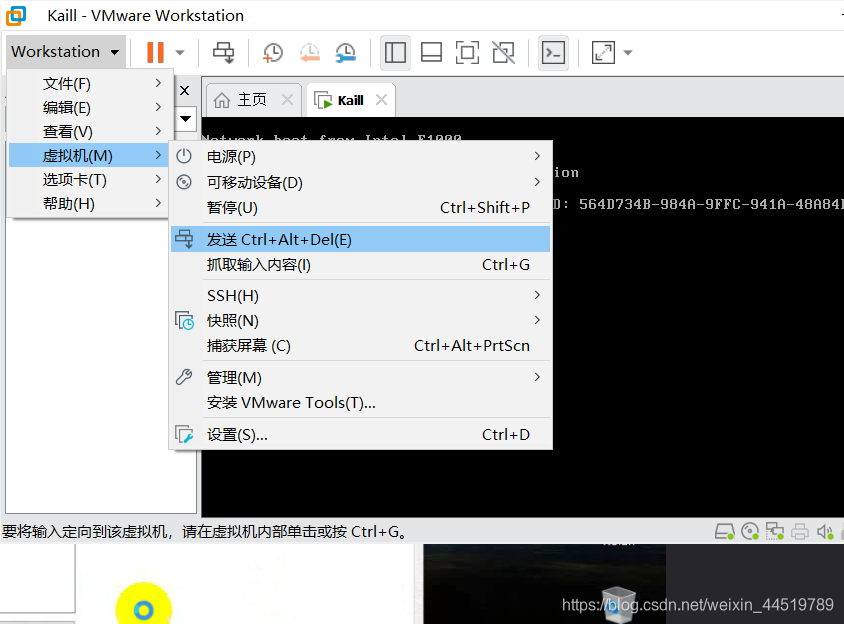Open 设置(S)... from the VM menu

click(x=361, y=434)
